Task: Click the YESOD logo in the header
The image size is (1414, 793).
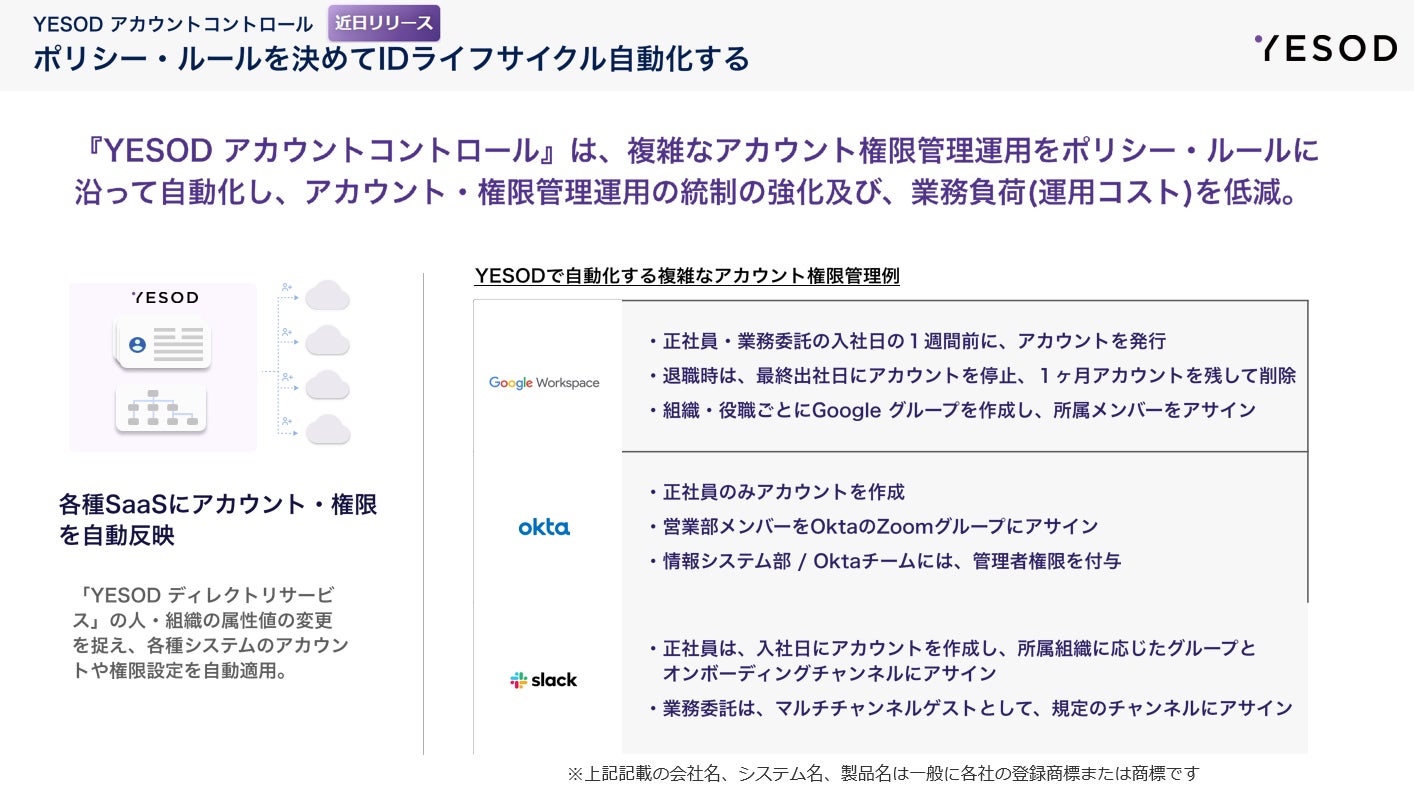Action: click(1325, 47)
